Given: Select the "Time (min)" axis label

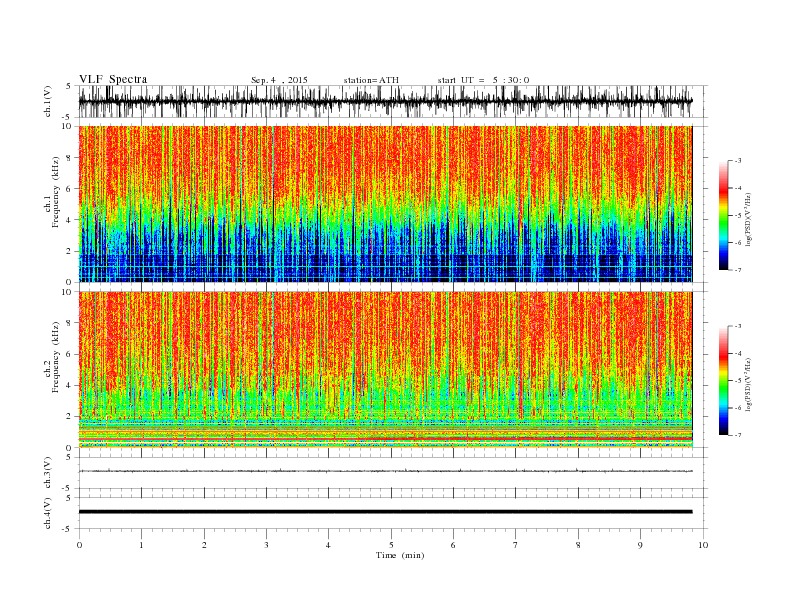Looking at the screenshot, I should point(400,555).
